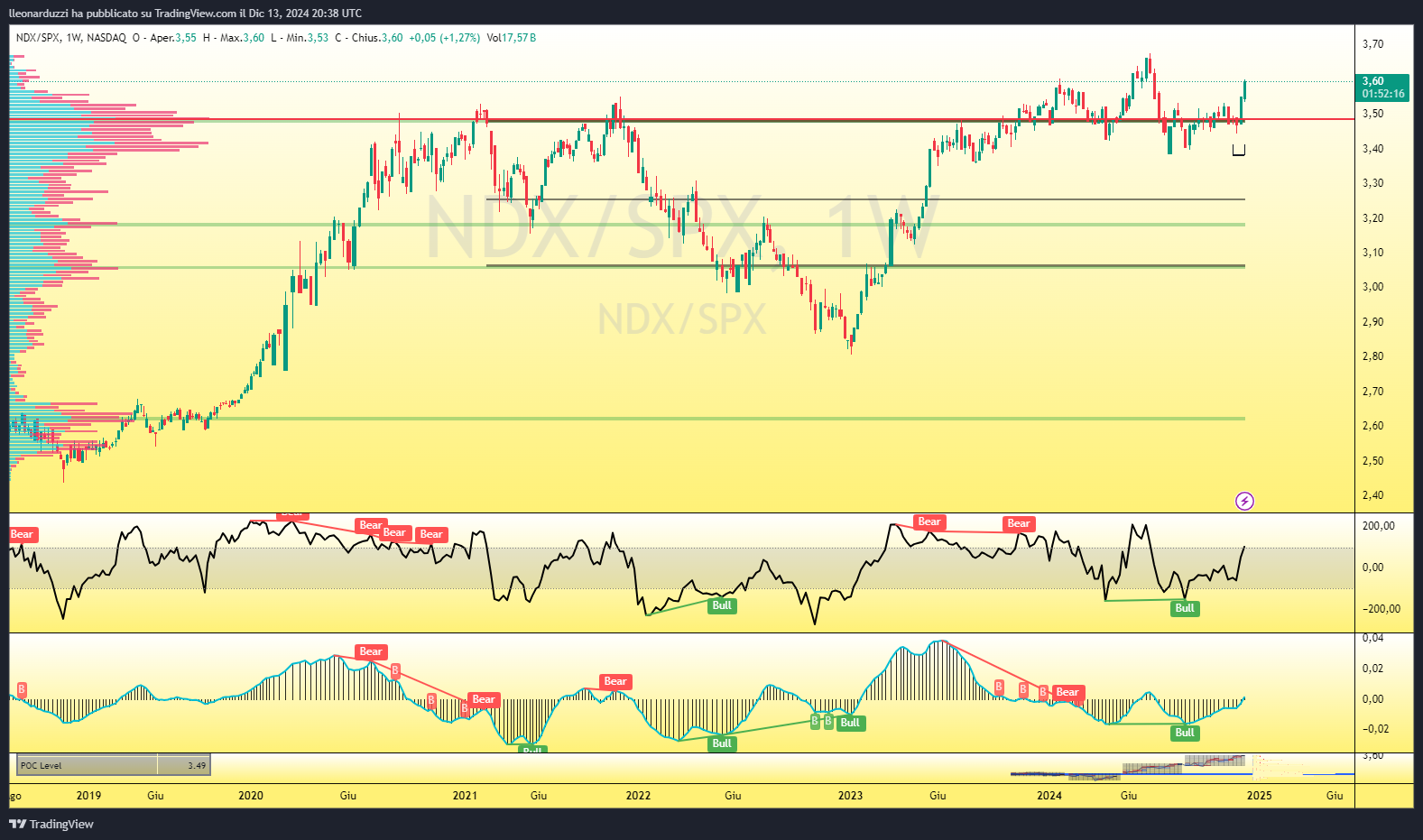The height and width of the screenshot is (840, 1423).
Task: Click the NDX/SPX symbol name in legend
Action: [x=38, y=38]
